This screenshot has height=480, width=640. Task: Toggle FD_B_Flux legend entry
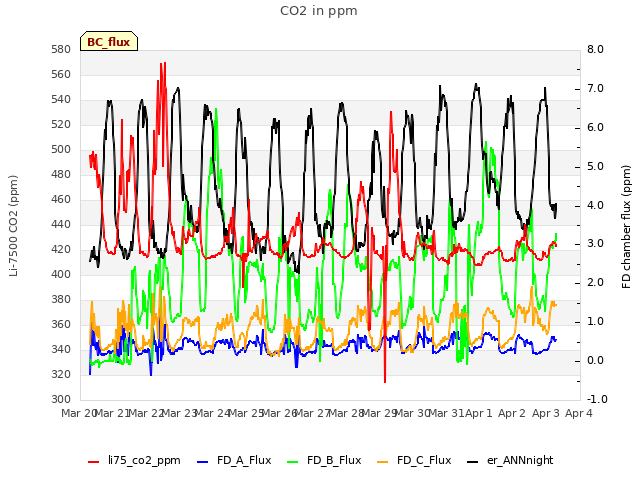point(324,460)
